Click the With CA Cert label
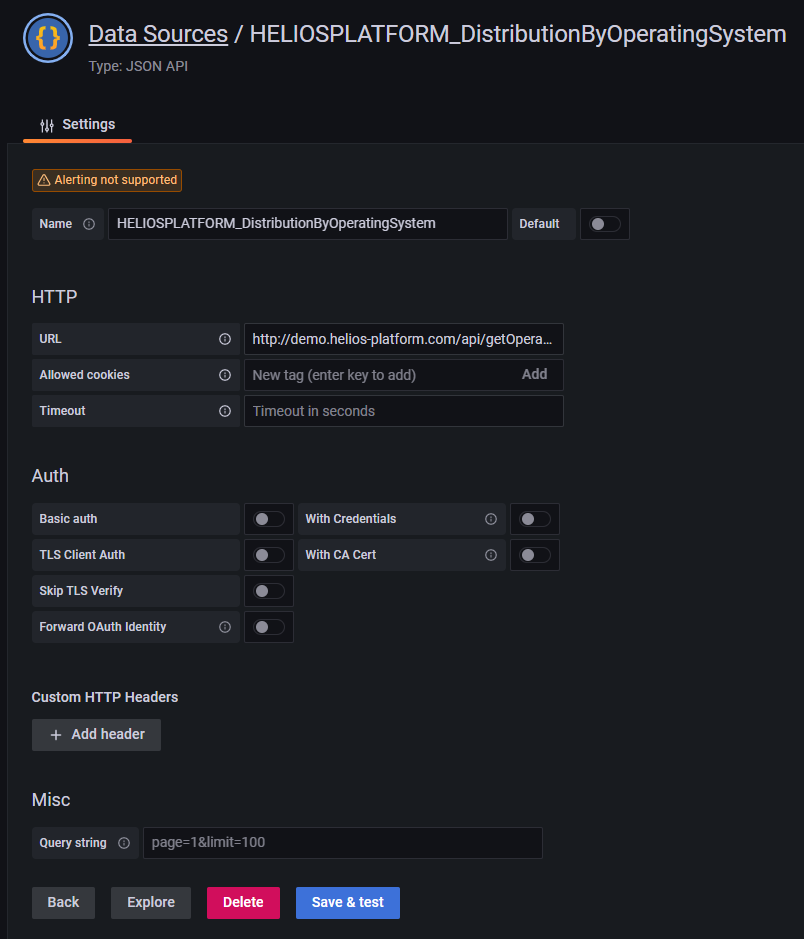 point(341,555)
